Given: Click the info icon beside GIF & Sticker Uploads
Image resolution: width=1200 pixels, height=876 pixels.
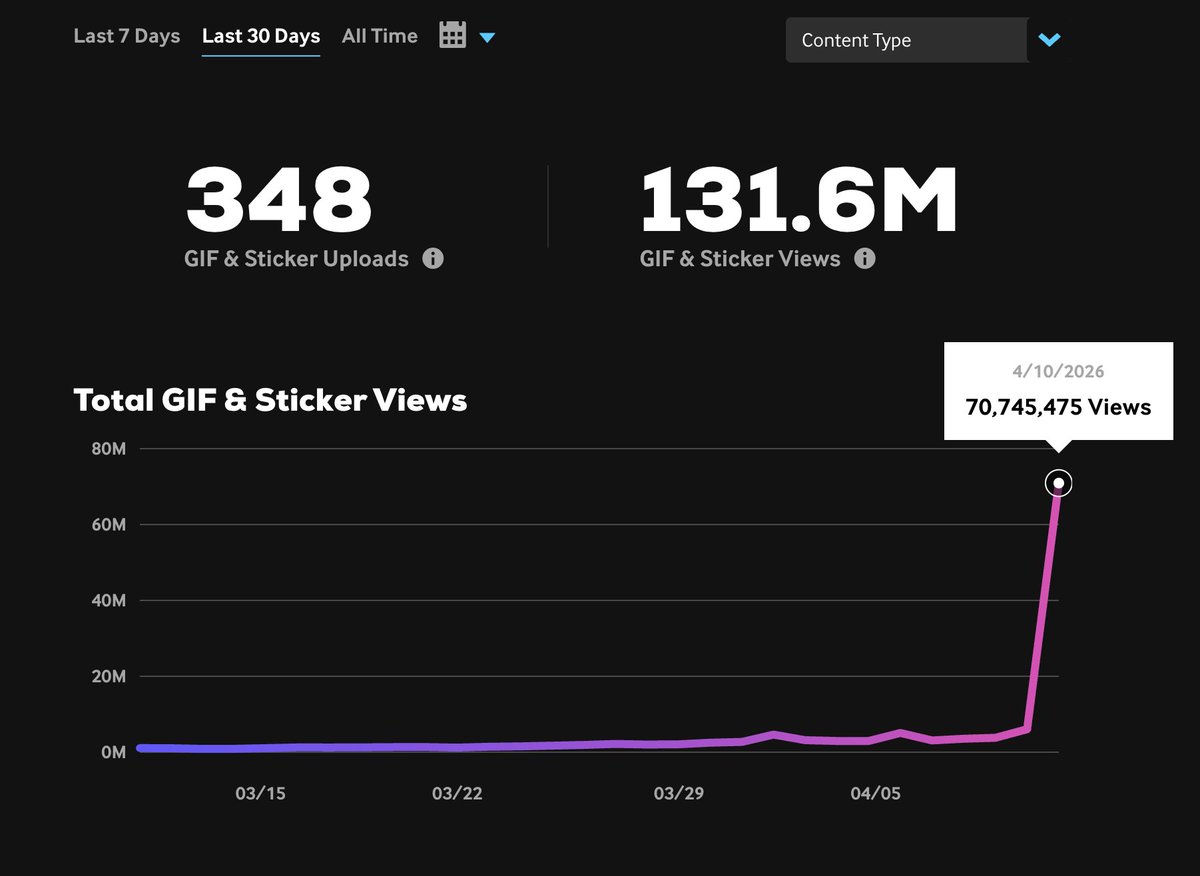Looking at the screenshot, I should coord(433,259).
